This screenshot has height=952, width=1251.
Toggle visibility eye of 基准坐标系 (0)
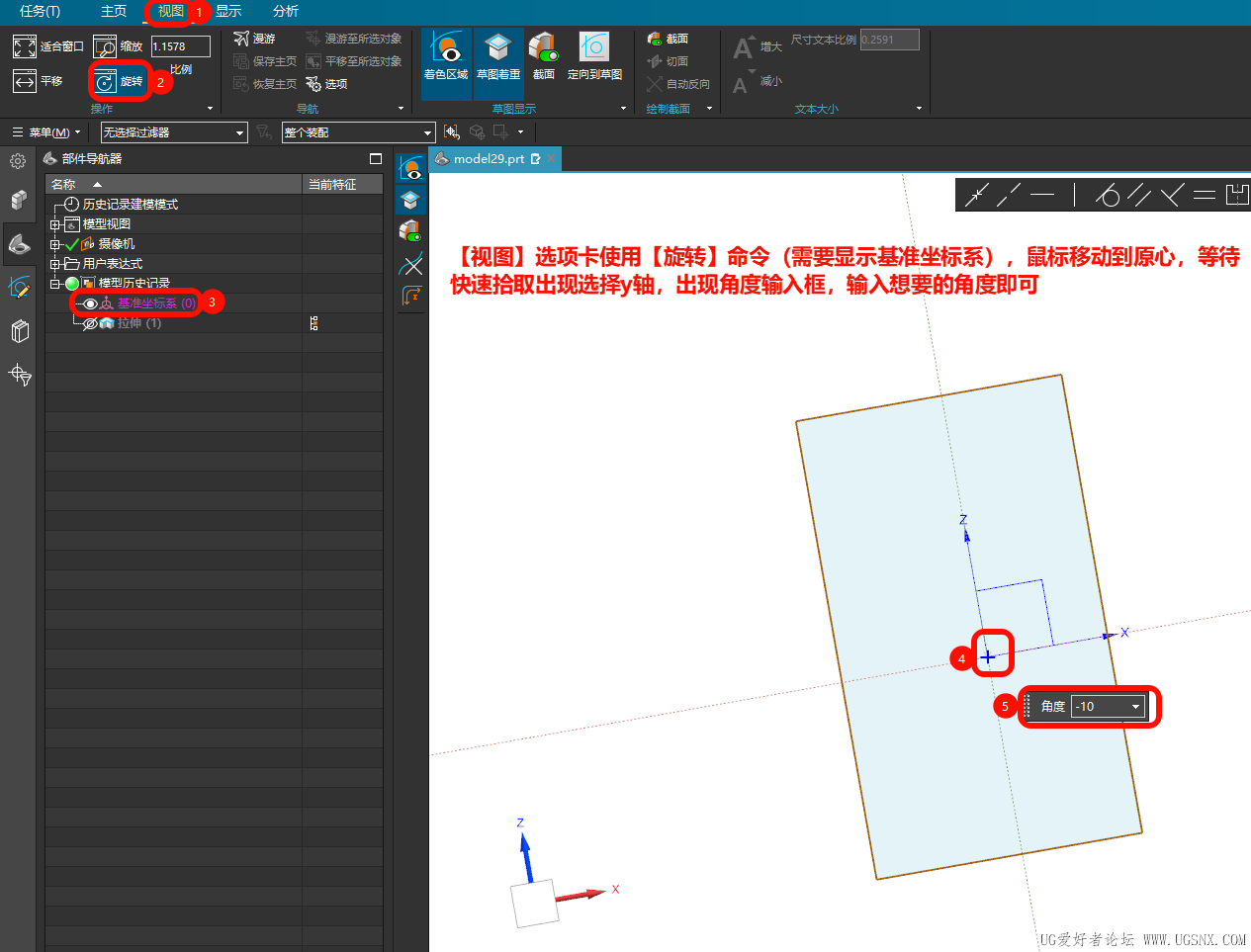pos(90,303)
